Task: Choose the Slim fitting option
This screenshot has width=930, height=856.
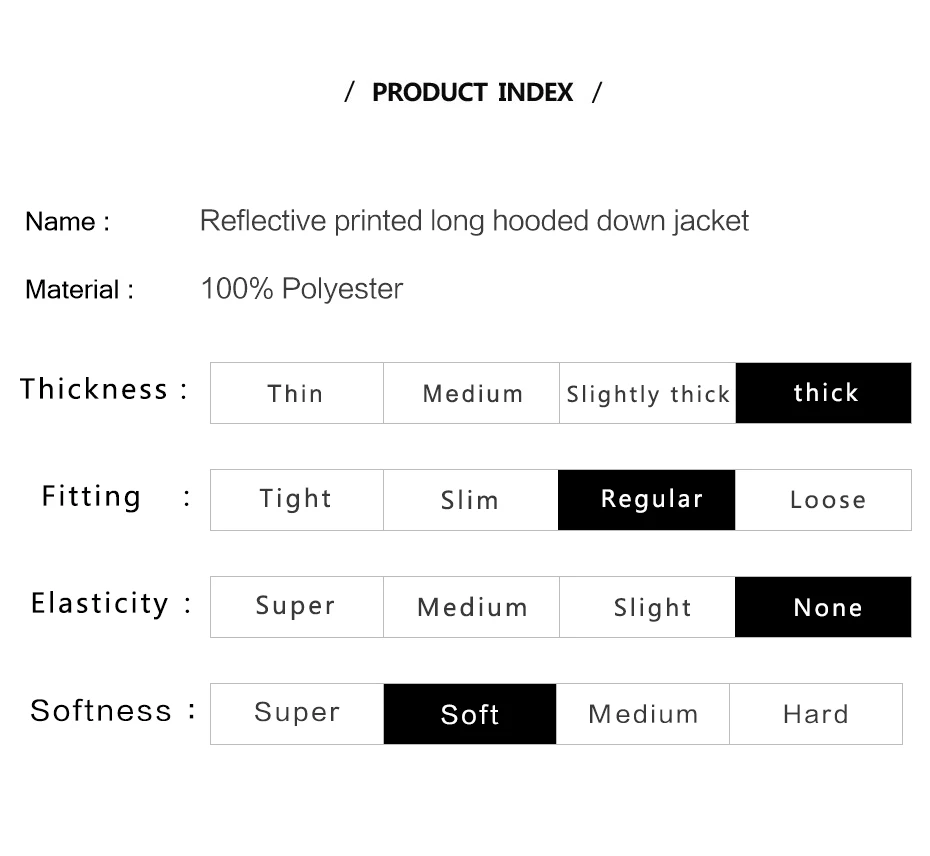Action: pyautogui.click(x=471, y=500)
